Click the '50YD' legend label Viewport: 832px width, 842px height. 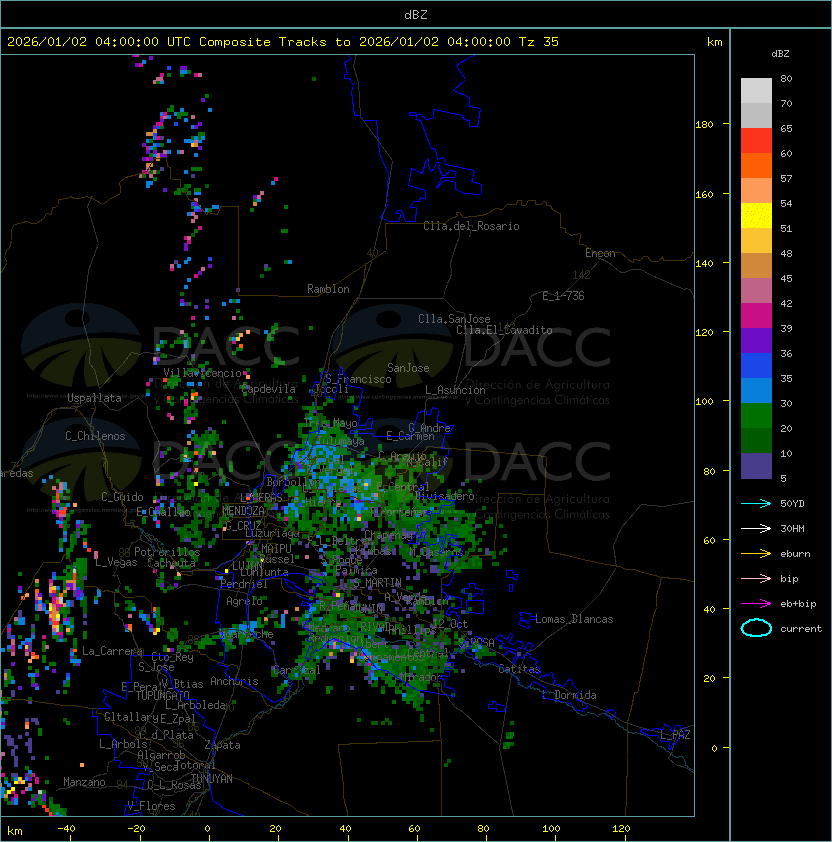point(792,504)
